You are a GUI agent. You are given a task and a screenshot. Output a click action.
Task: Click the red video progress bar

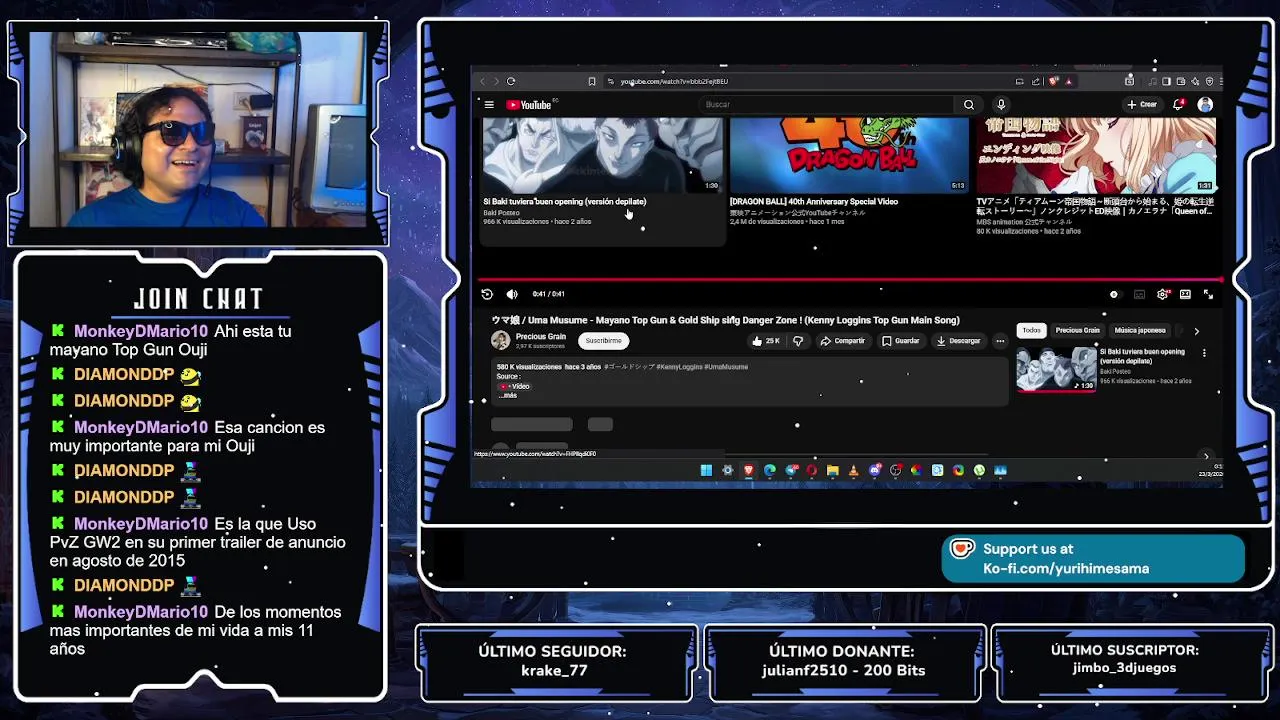coord(849,281)
